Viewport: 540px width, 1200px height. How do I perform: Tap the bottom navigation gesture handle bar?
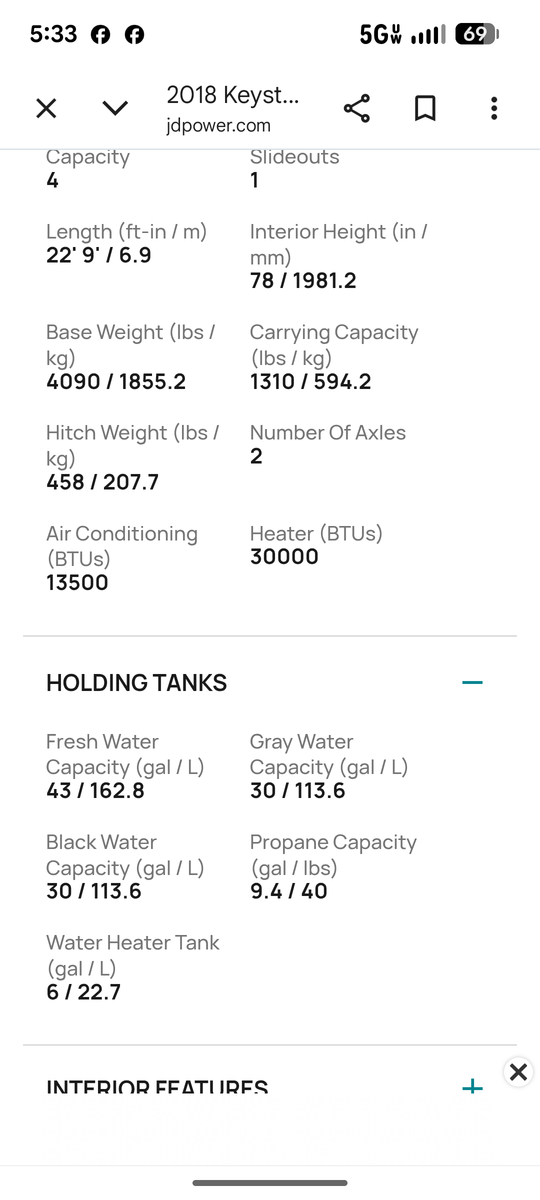pyautogui.click(x=270, y=1183)
